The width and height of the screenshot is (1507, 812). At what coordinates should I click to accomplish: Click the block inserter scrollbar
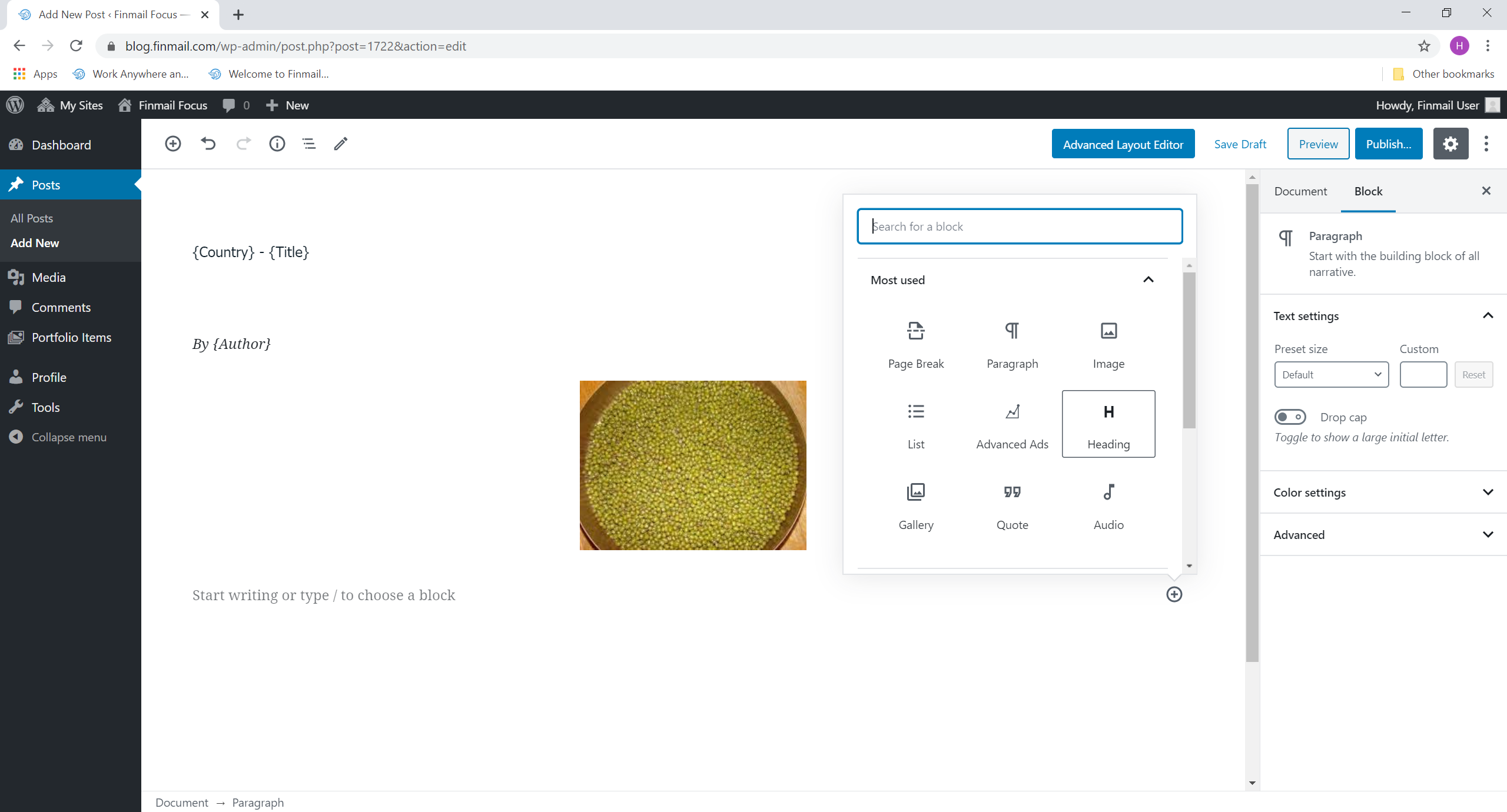tap(1189, 351)
